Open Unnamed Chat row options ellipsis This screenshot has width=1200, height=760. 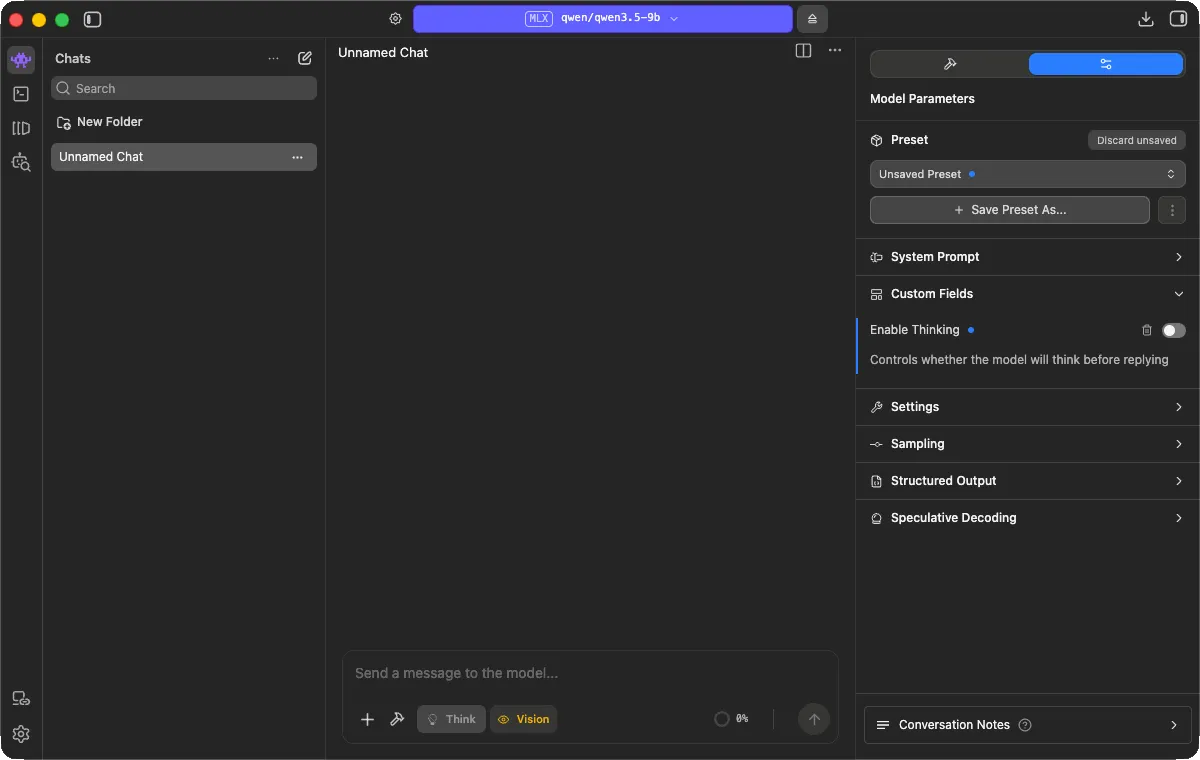click(x=297, y=157)
